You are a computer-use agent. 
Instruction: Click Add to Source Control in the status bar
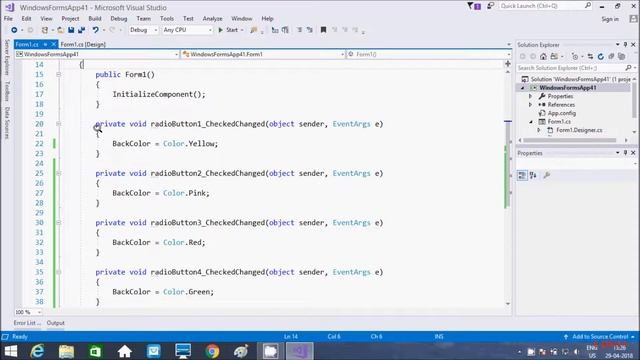pyautogui.click(x=600, y=337)
